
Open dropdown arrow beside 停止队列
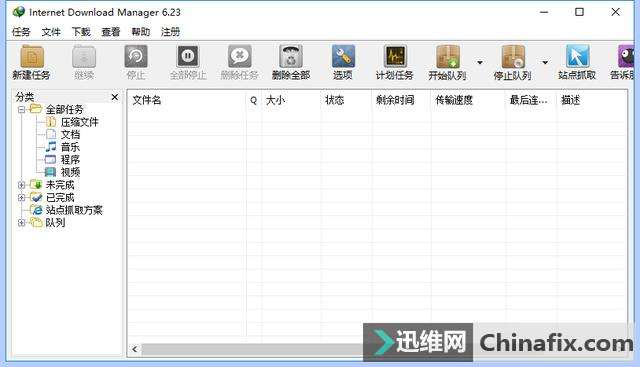(x=545, y=62)
